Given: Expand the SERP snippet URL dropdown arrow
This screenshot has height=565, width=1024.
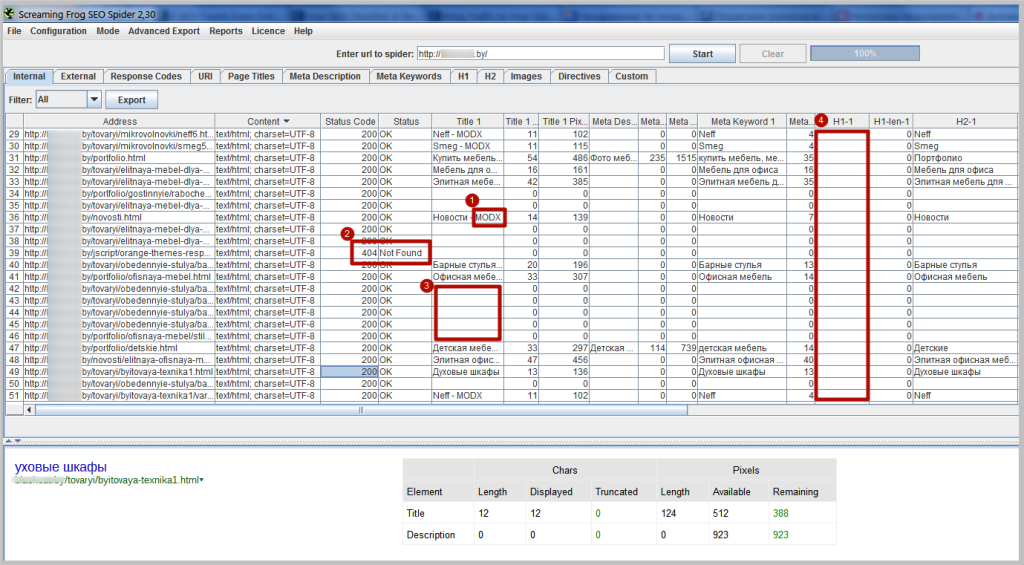Looking at the screenshot, I should [201, 481].
